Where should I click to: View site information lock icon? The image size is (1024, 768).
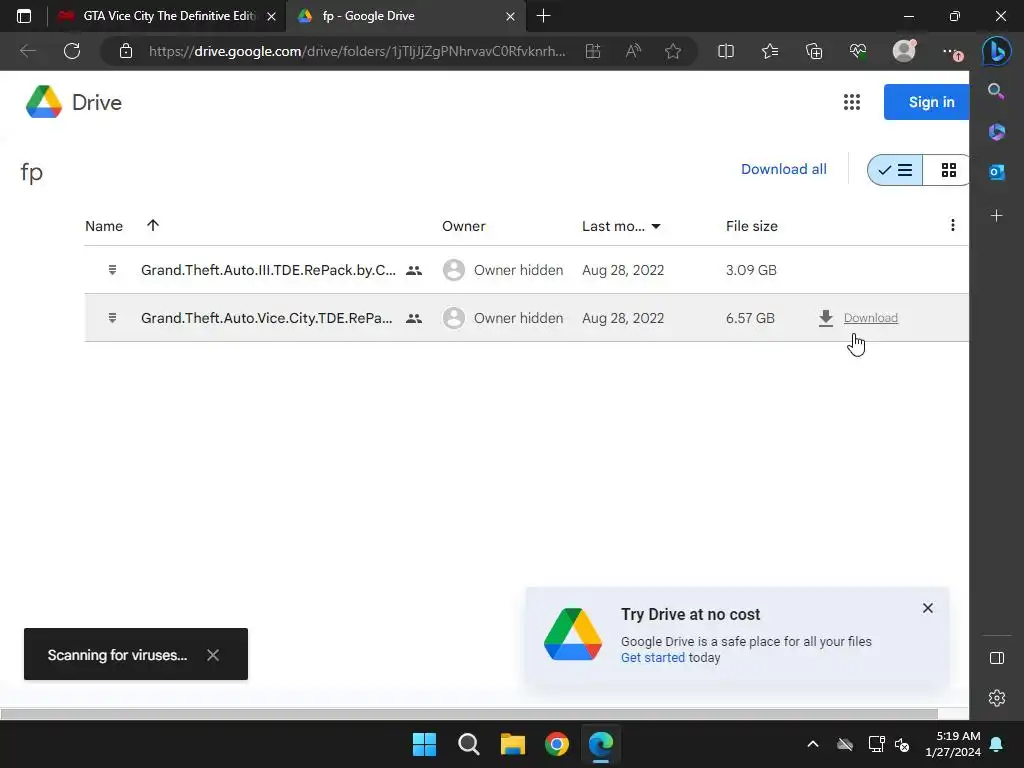coord(126,51)
